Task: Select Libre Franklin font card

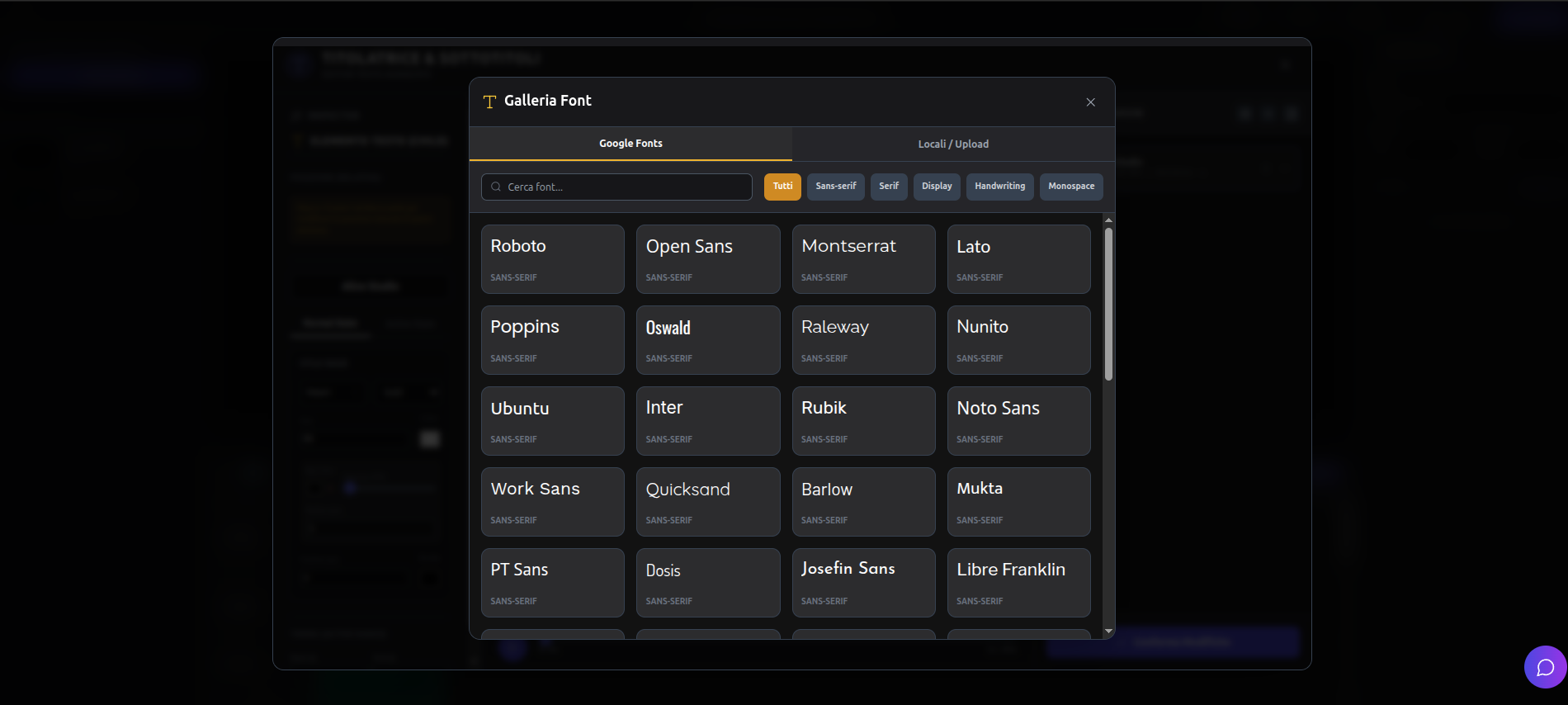Action: [x=1018, y=583]
